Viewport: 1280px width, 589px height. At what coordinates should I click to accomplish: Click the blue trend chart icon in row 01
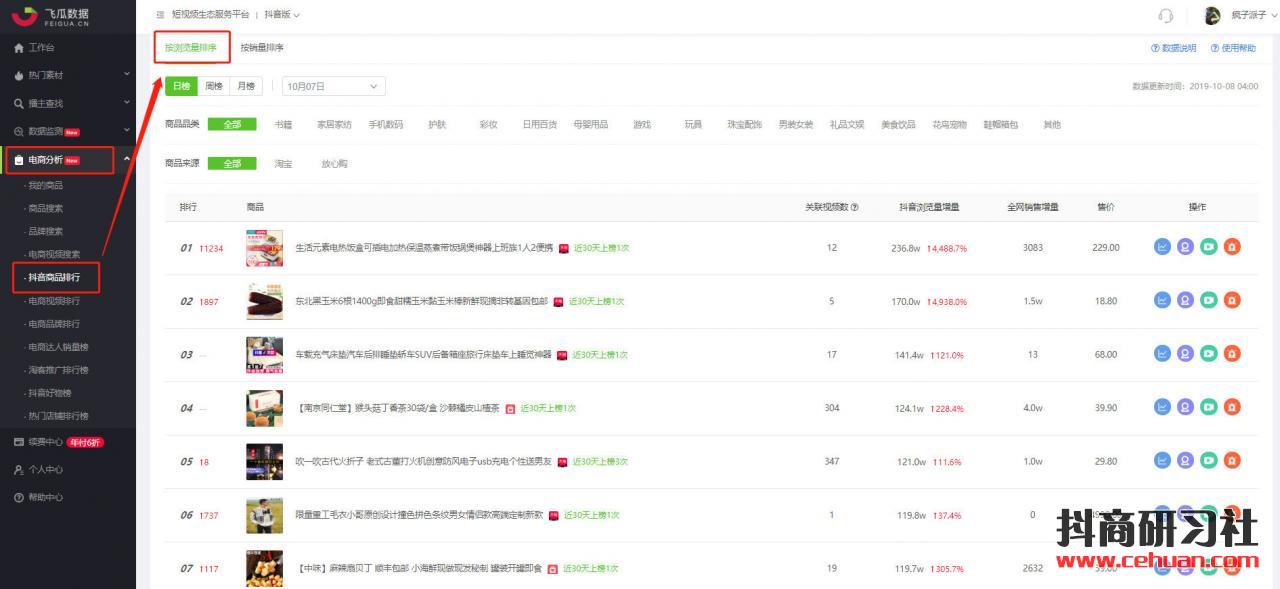[x=1162, y=247]
